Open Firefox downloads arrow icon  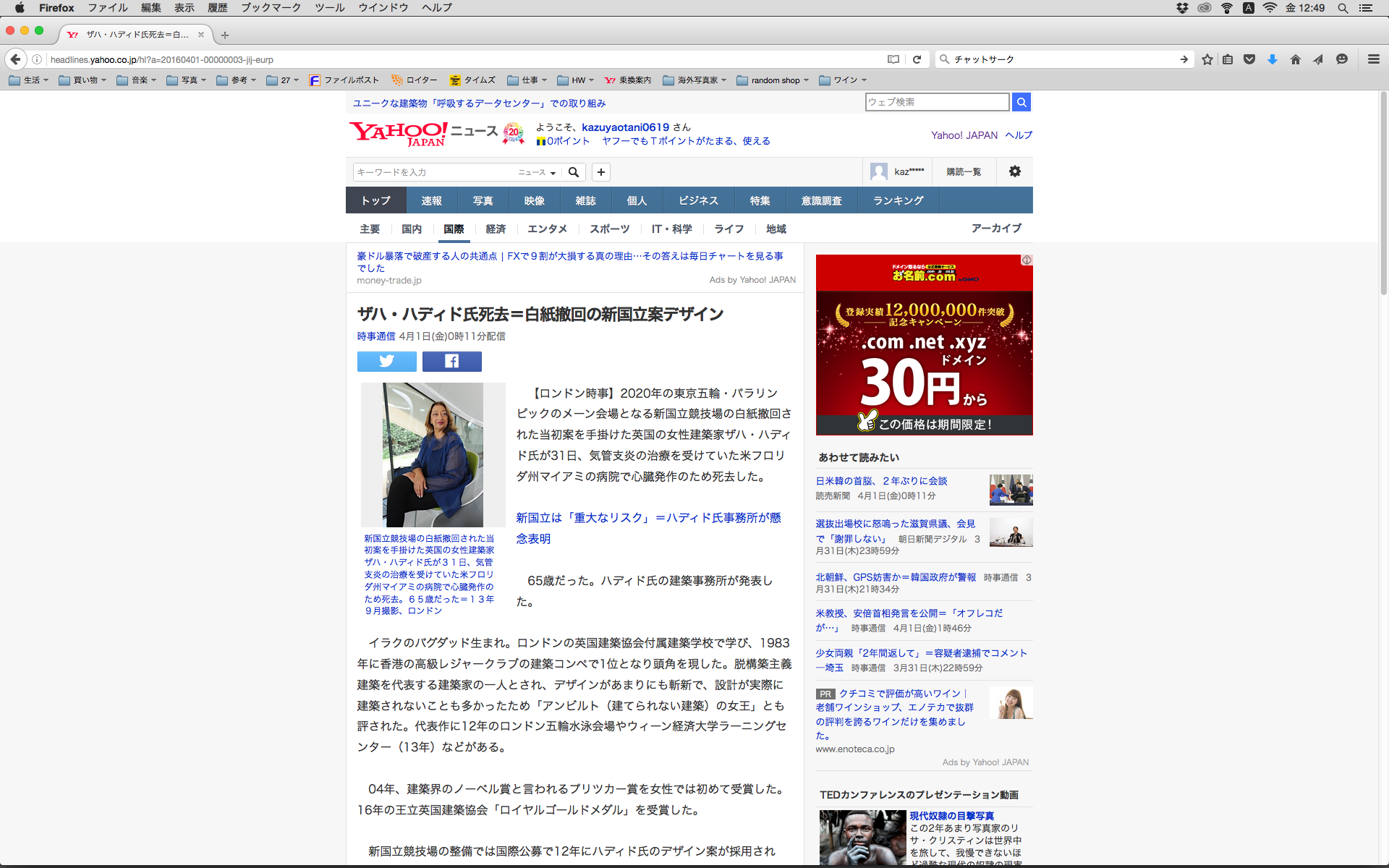1272,59
